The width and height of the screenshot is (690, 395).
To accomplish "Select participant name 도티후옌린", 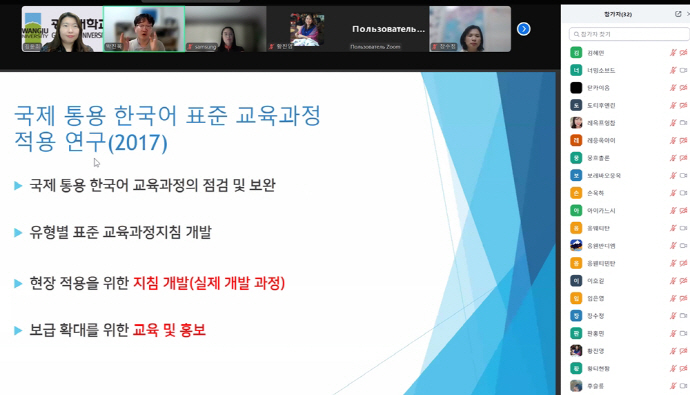I will click(x=601, y=105).
